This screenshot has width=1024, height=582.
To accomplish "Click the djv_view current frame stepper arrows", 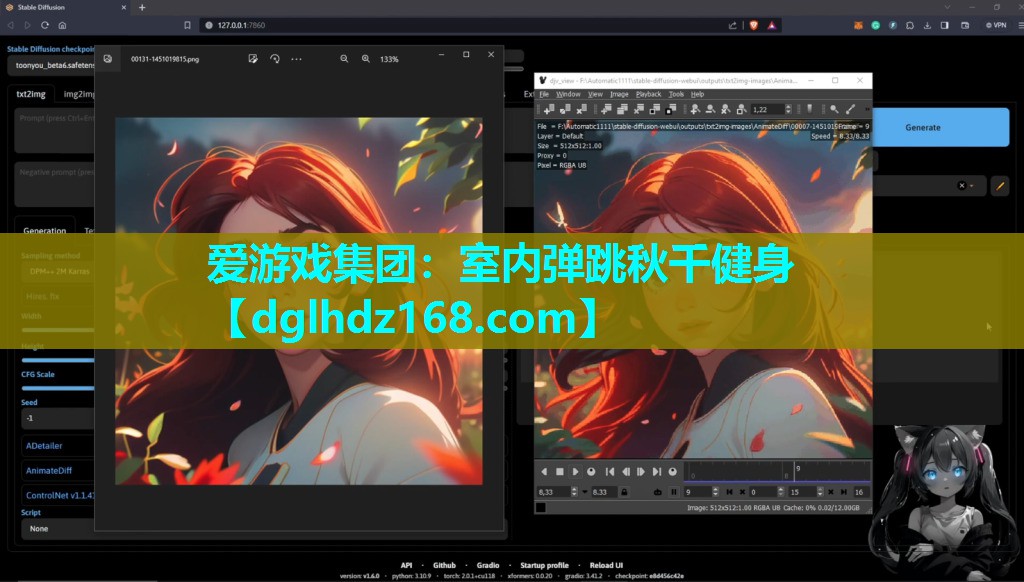I will click(715, 492).
